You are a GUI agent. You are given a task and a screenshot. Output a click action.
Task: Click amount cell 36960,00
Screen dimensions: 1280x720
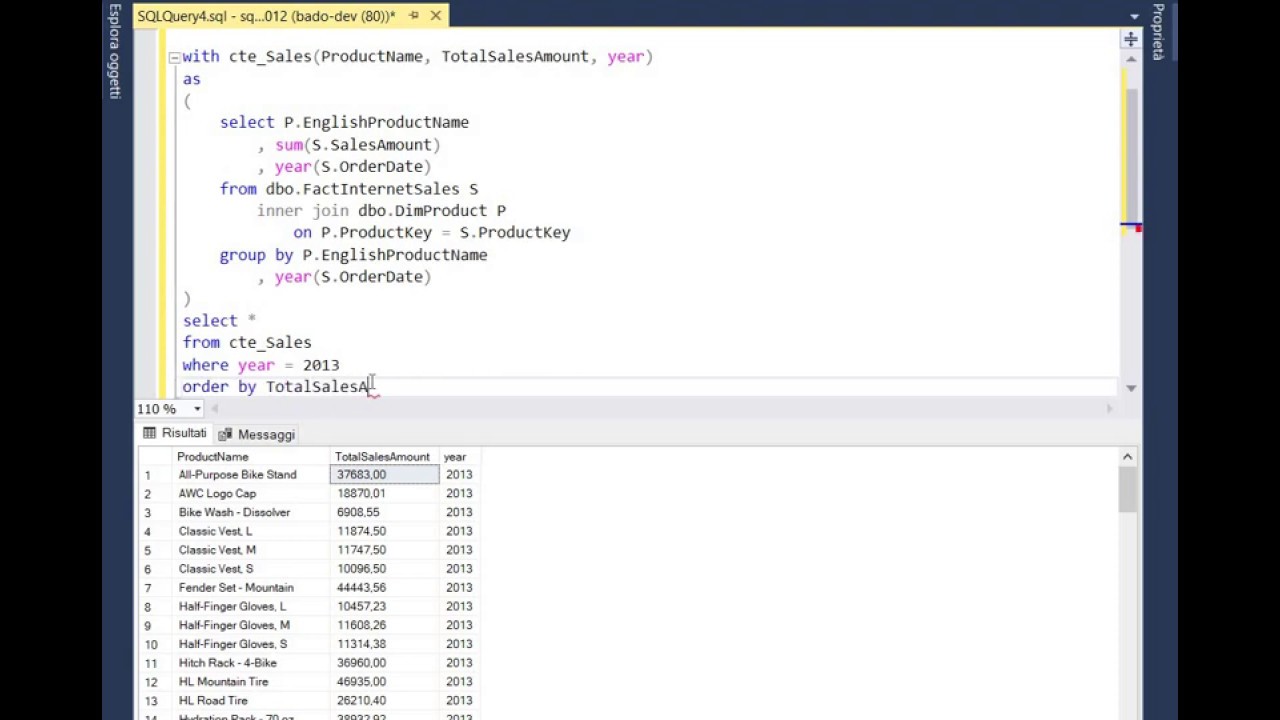tap(385, 663)
